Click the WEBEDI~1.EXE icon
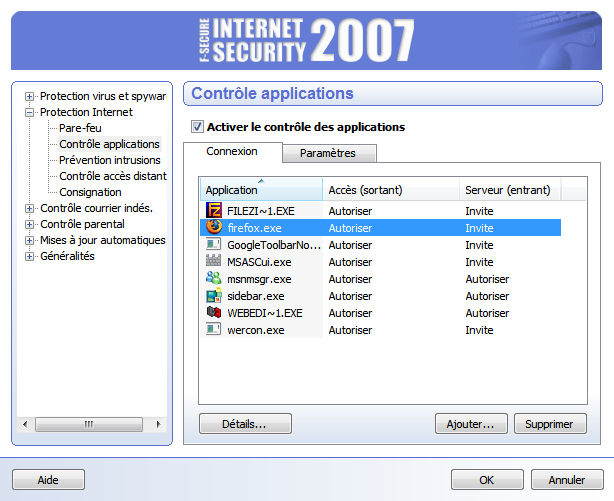The width and height of the screenshot is (614, 501). pyautogui.click(x=214, y=312)
